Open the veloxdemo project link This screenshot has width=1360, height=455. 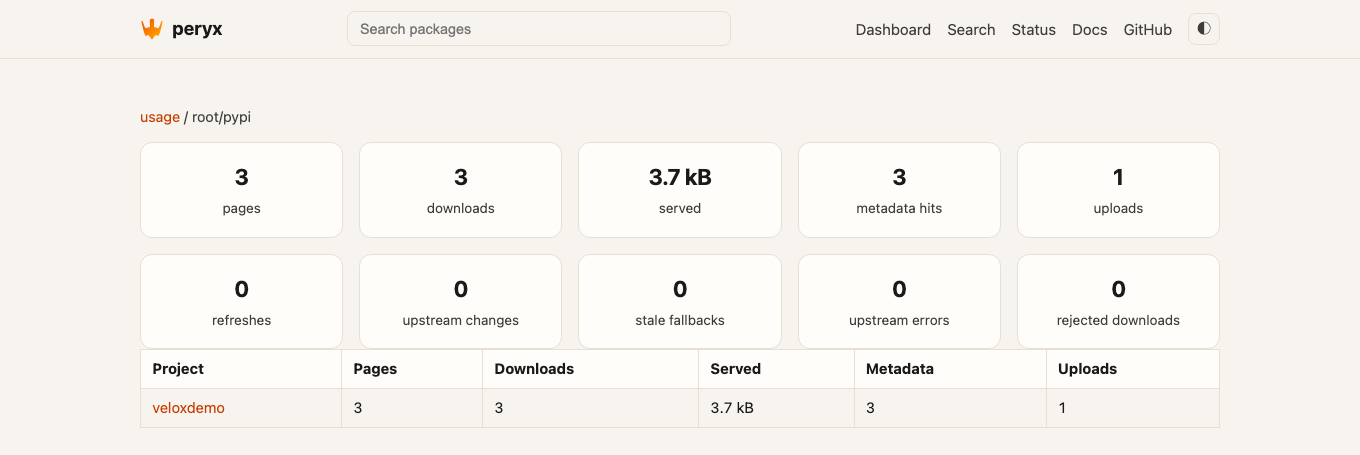[x=189, y=408]
